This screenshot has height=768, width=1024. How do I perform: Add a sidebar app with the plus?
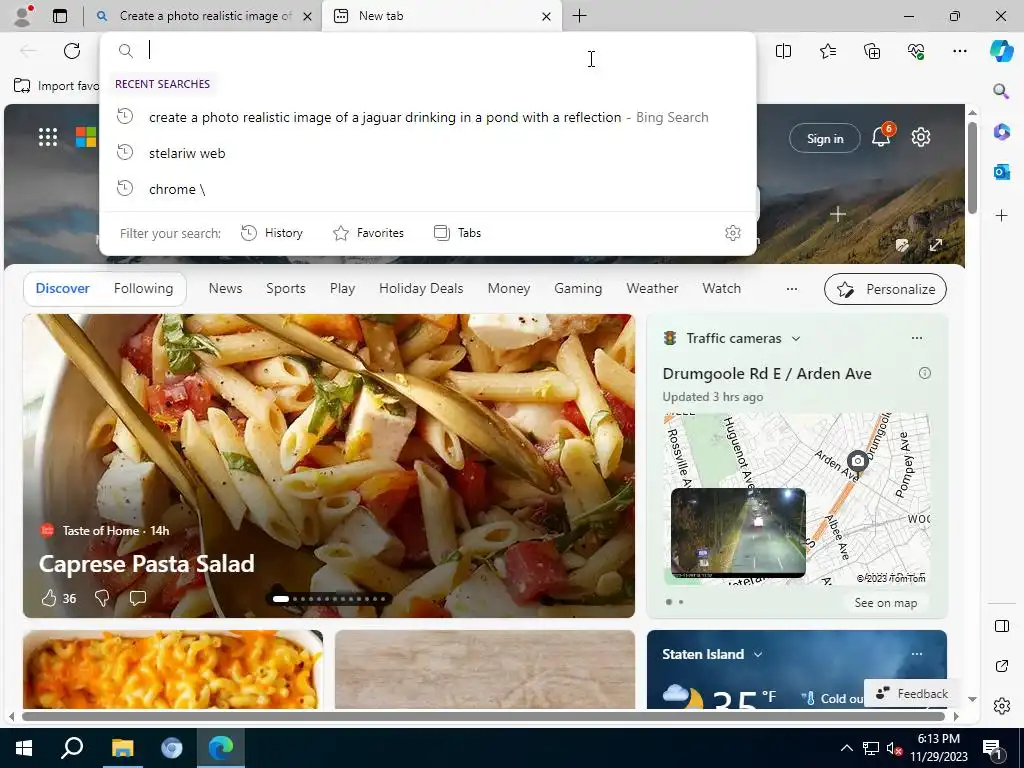[x=1001, y=216]
